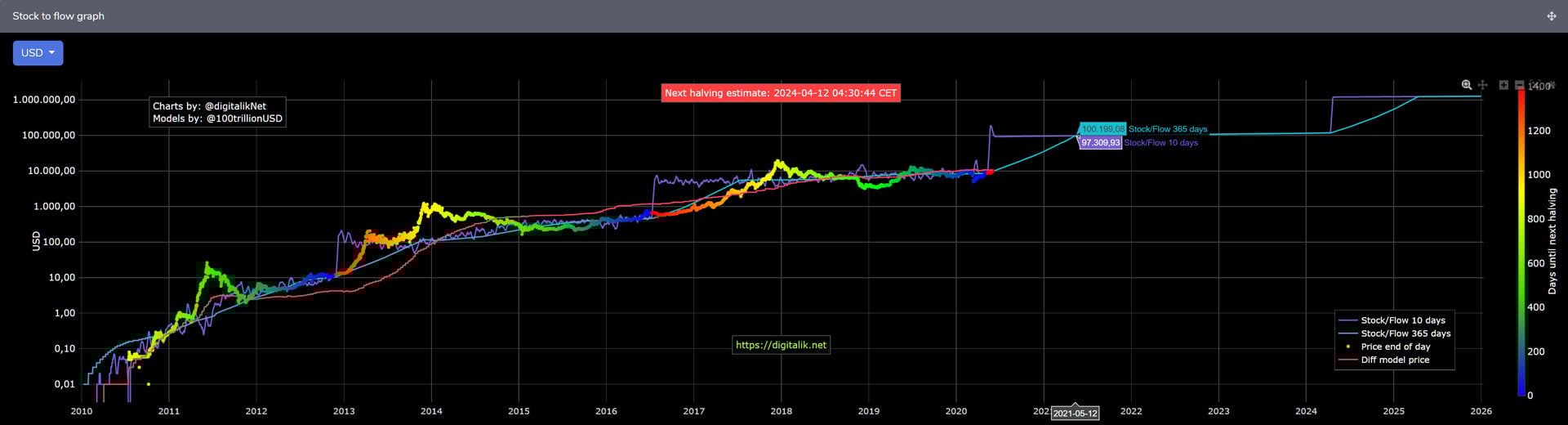Click the 100.199,08 Stock/Flow 365 days tooltip
1568x425 pixels.
click(1102, 129)
